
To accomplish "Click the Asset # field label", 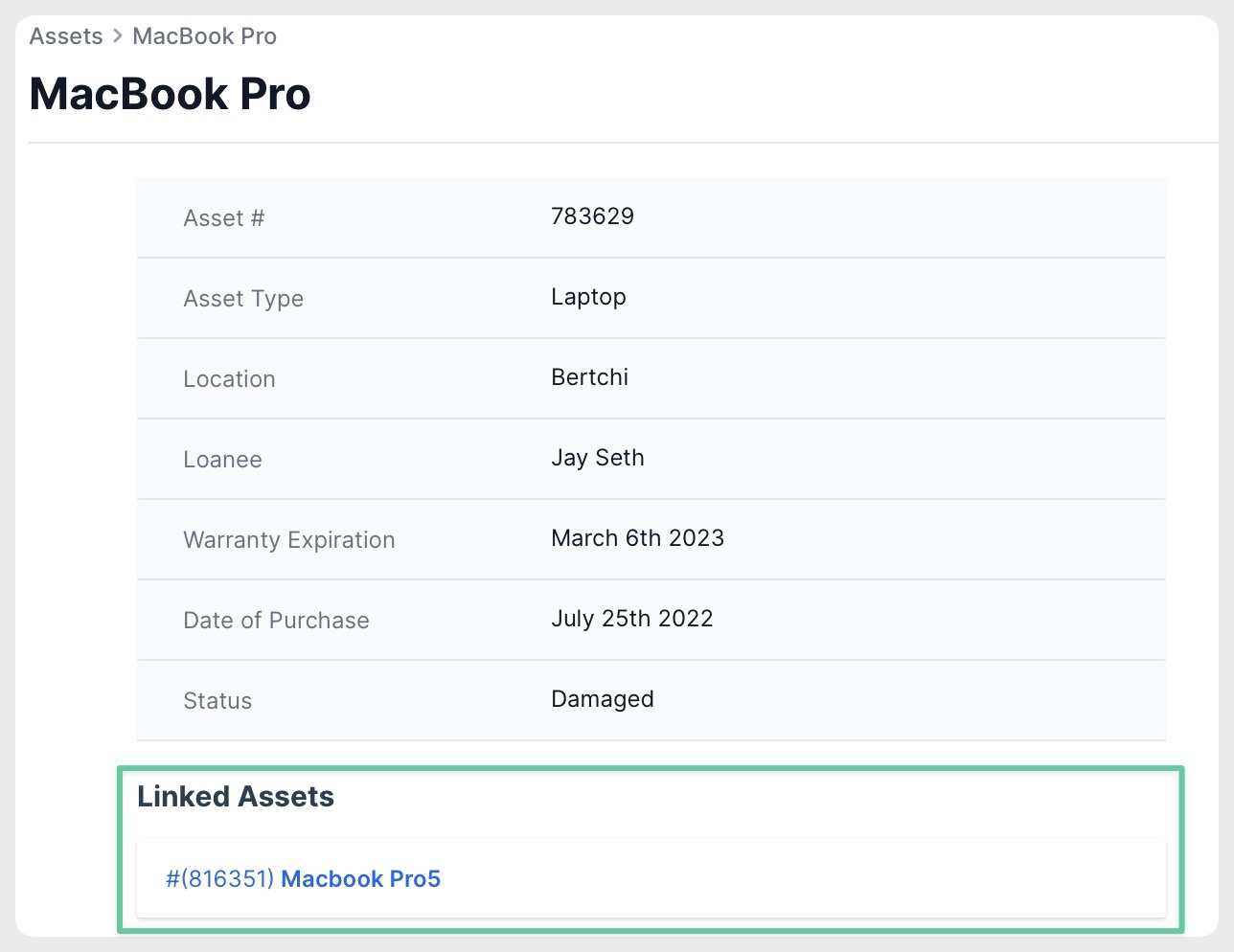I will tap(223, 218).
